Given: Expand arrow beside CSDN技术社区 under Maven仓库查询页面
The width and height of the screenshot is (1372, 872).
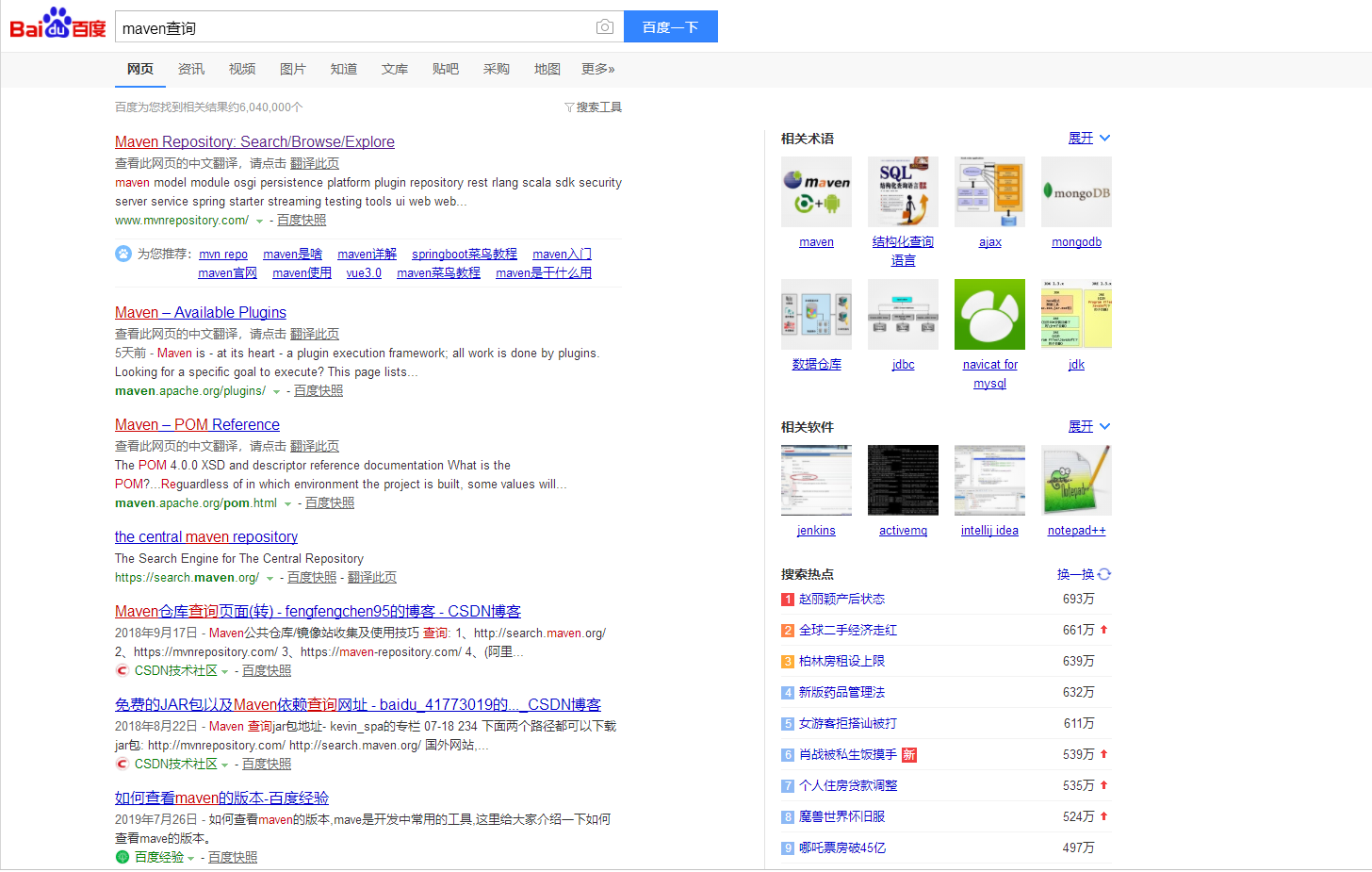Looking at the screenshot, I should pyautogui.click(x=224, y=672).
